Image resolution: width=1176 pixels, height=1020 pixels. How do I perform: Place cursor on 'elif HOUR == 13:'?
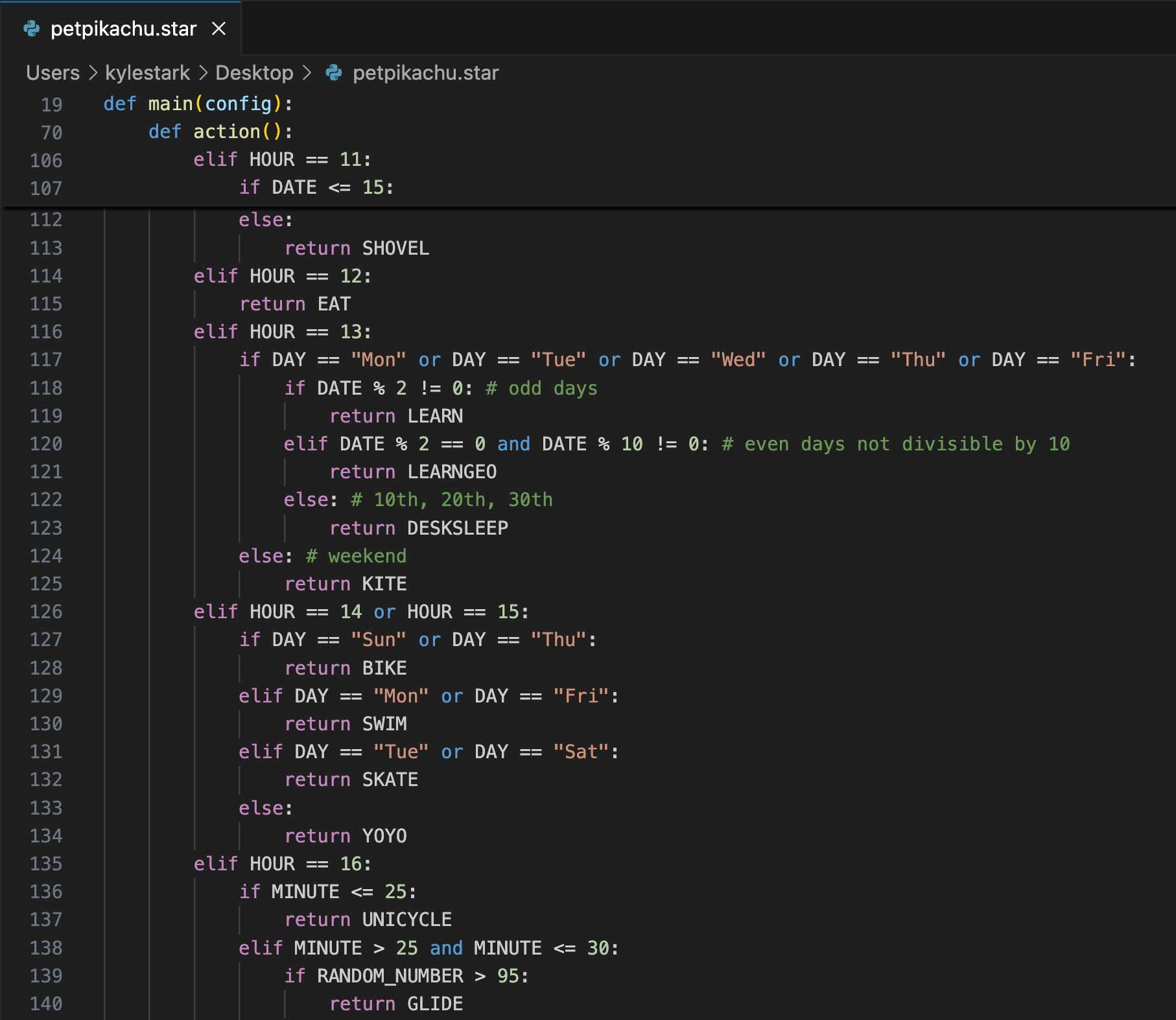(283, 332)
